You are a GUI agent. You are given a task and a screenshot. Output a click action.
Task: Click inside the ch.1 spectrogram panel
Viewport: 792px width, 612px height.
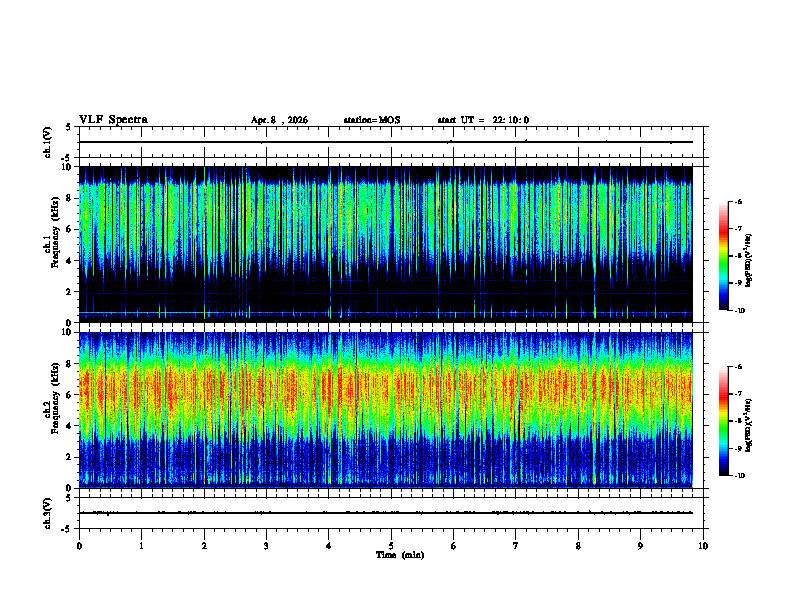(x=385, y=244)
